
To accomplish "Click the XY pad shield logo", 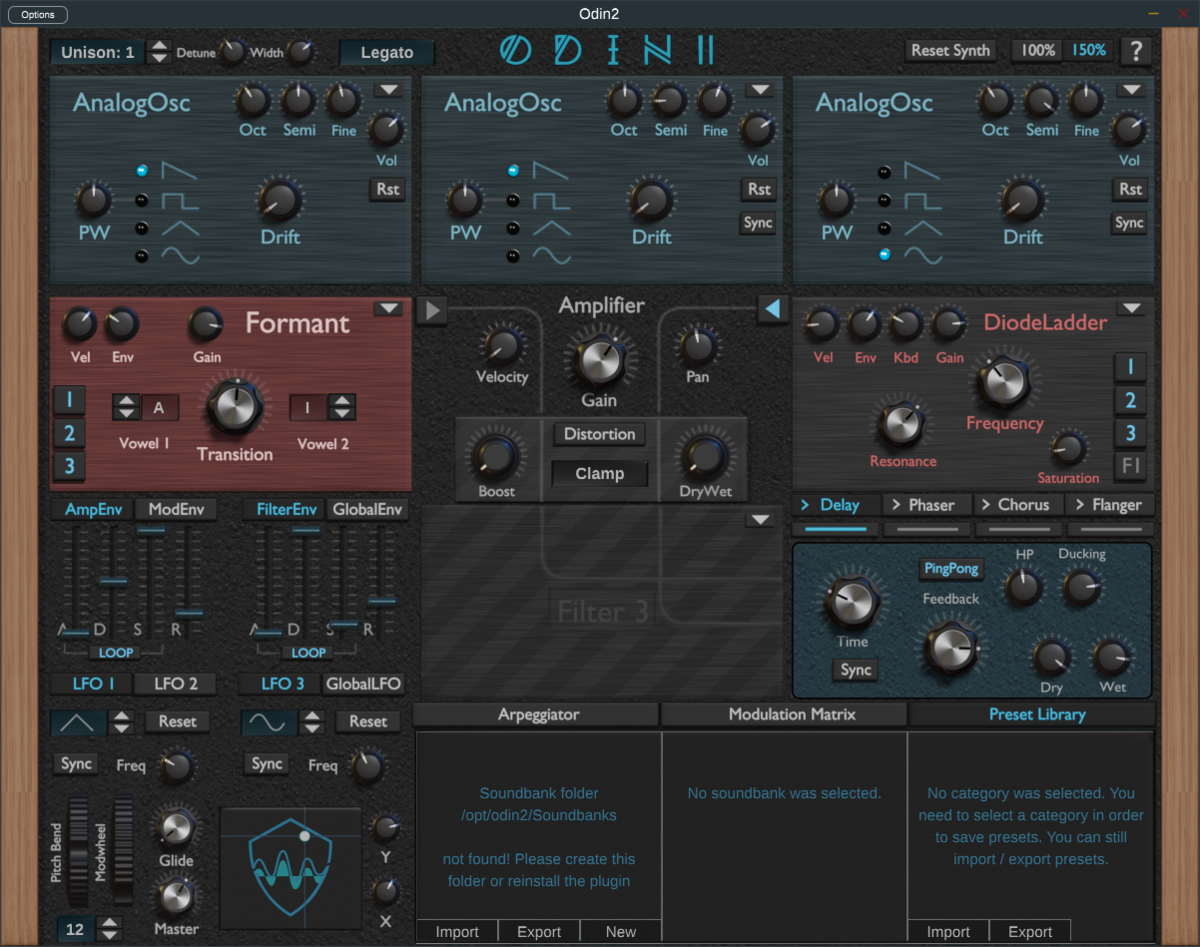I will (290, 866).
